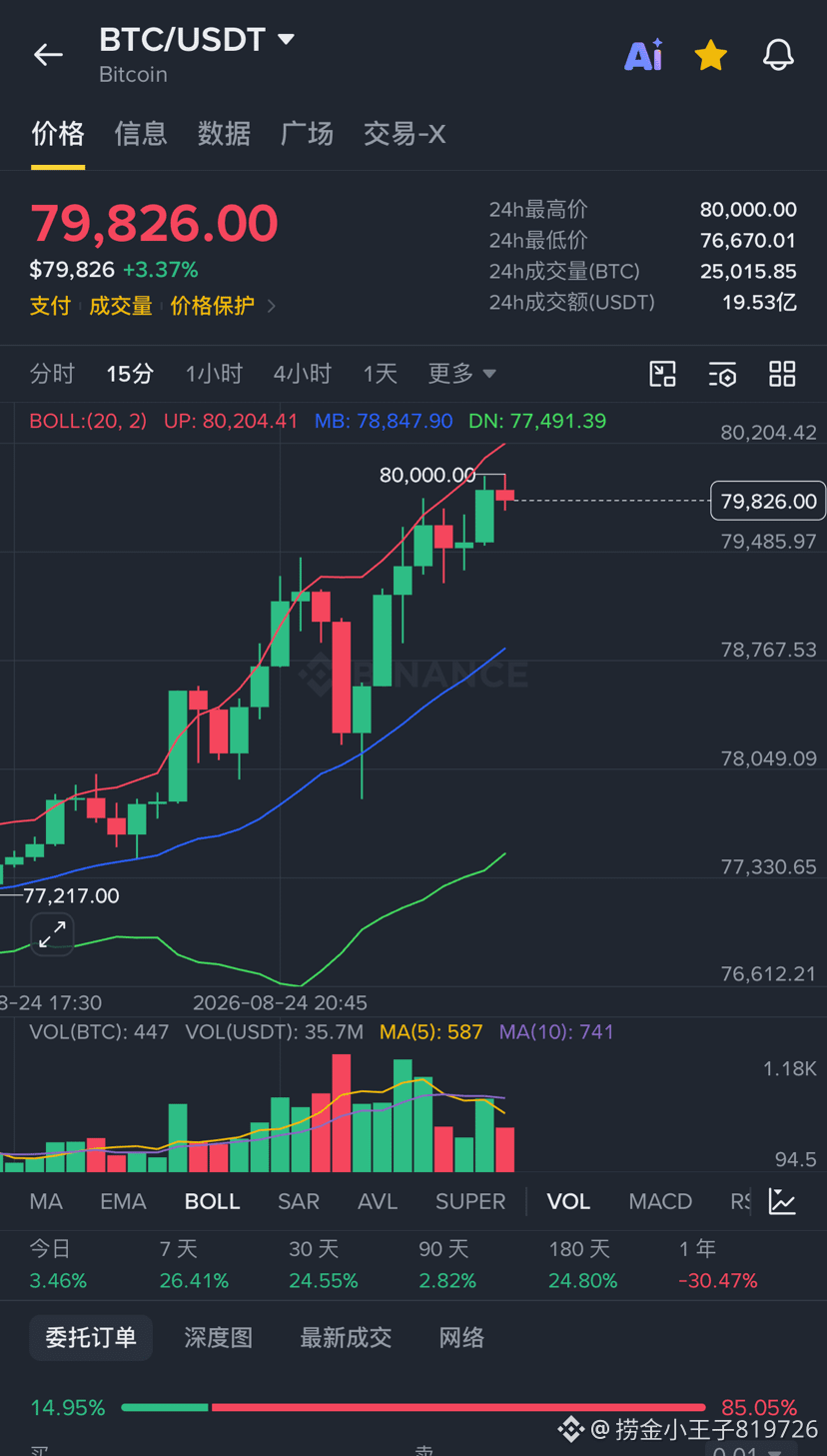Tap the MA(10): 741 volume label

(x=556, y=1032)
